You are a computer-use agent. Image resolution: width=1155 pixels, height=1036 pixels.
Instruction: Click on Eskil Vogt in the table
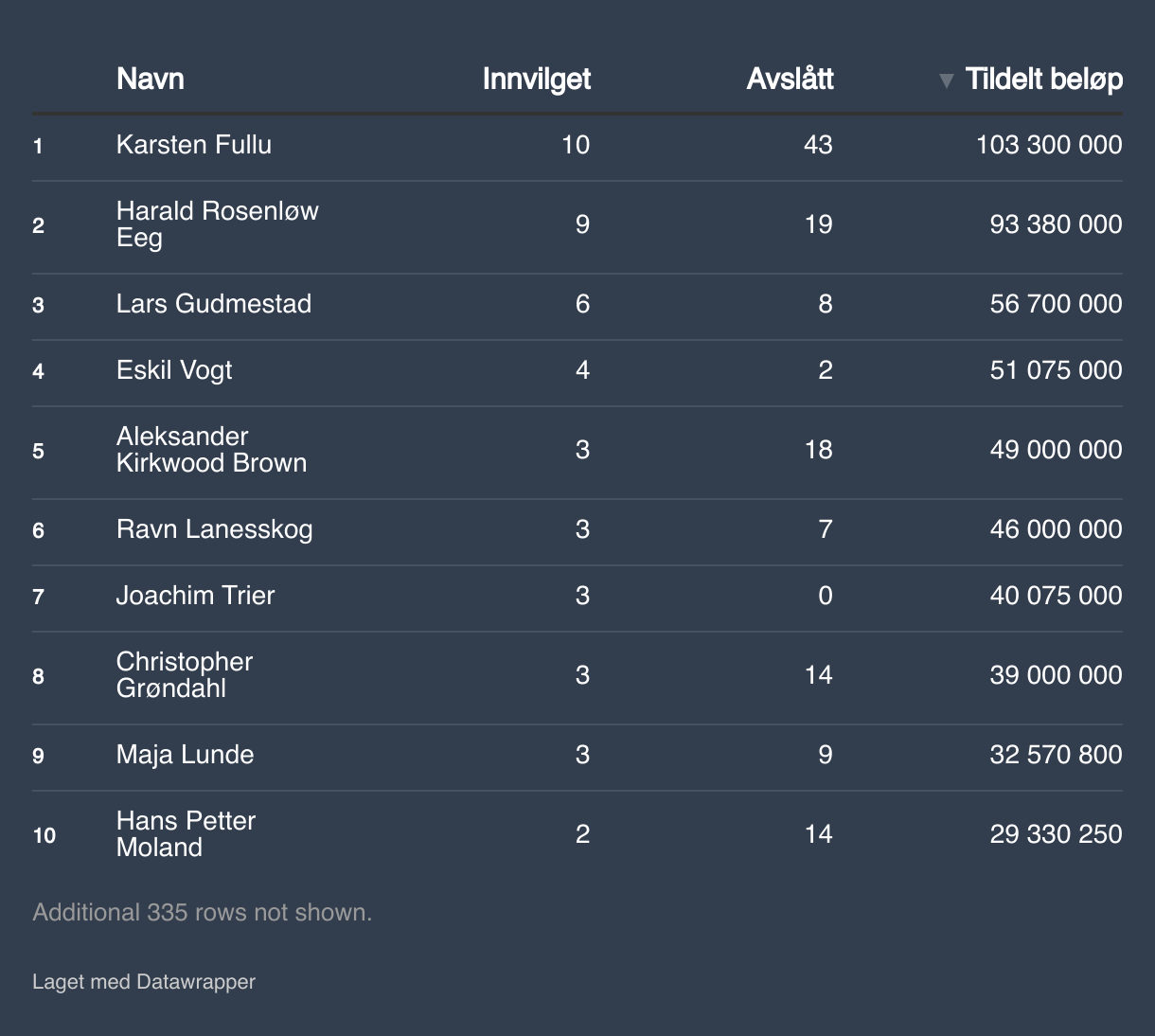click(174, 370)
